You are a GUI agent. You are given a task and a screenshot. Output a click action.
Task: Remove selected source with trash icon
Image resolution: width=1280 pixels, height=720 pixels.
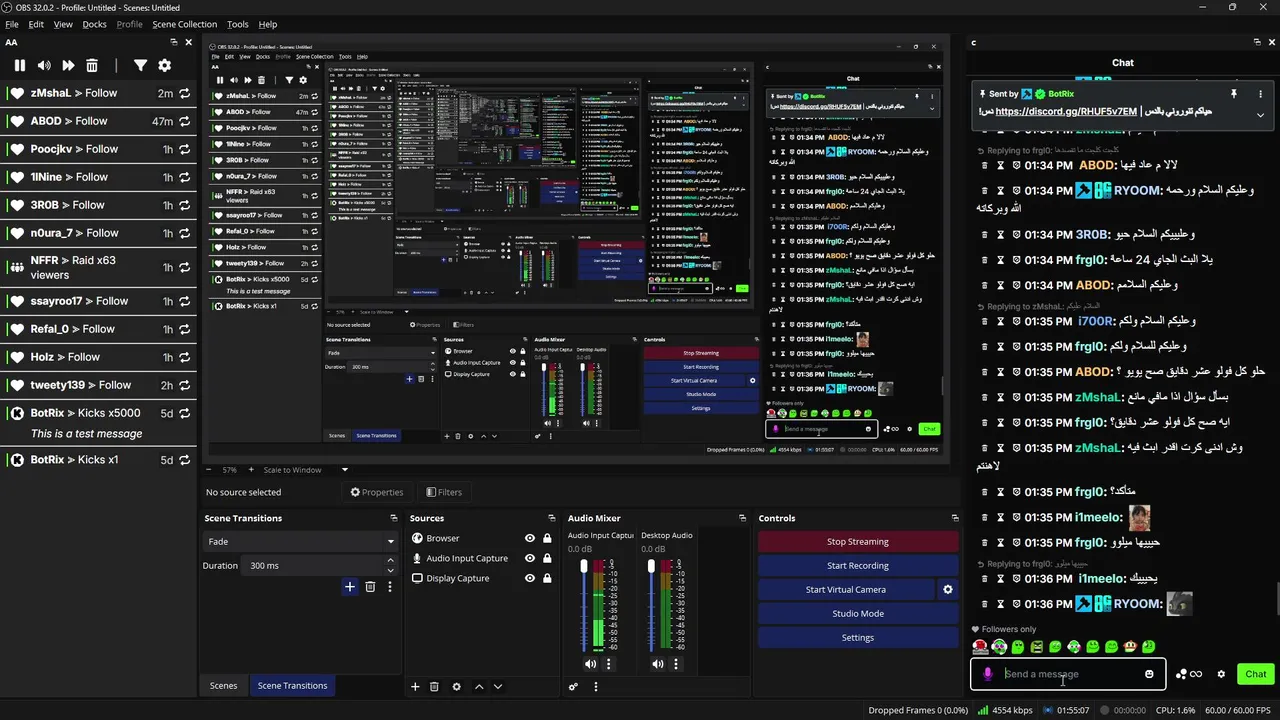tap(434, 687)
